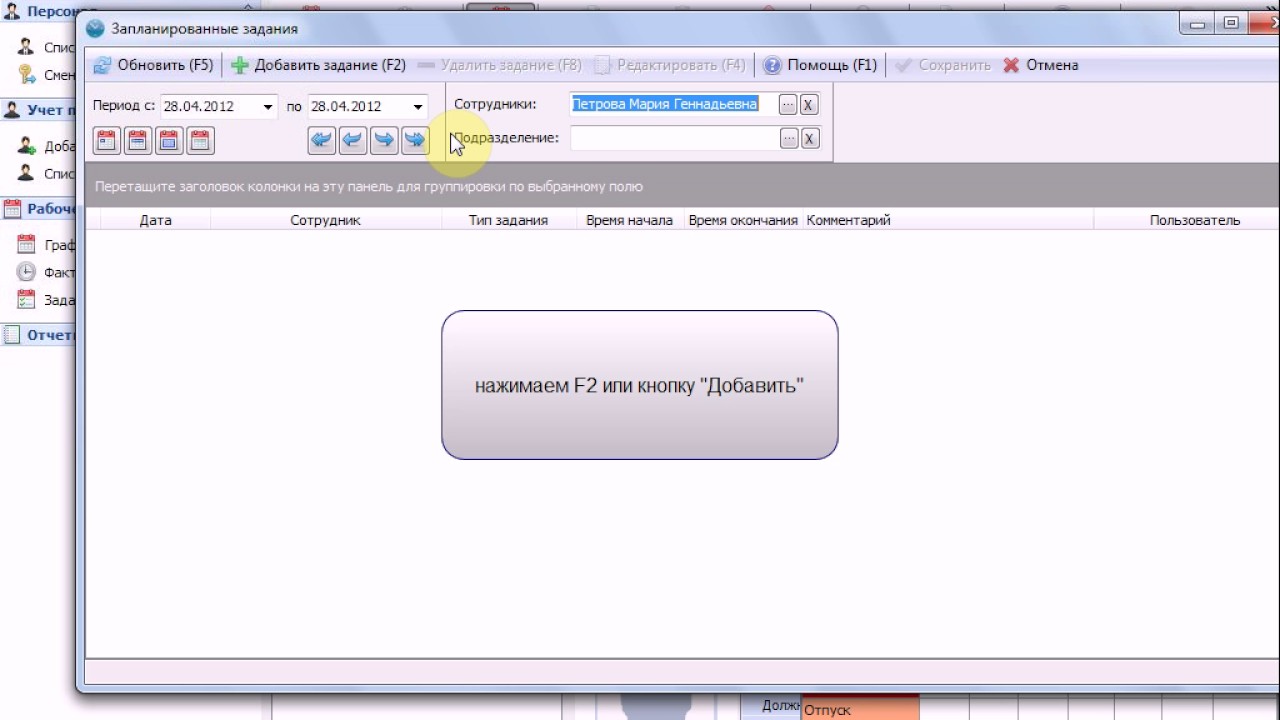Open the Отчеты section in background sidebar

pos(40,335)
